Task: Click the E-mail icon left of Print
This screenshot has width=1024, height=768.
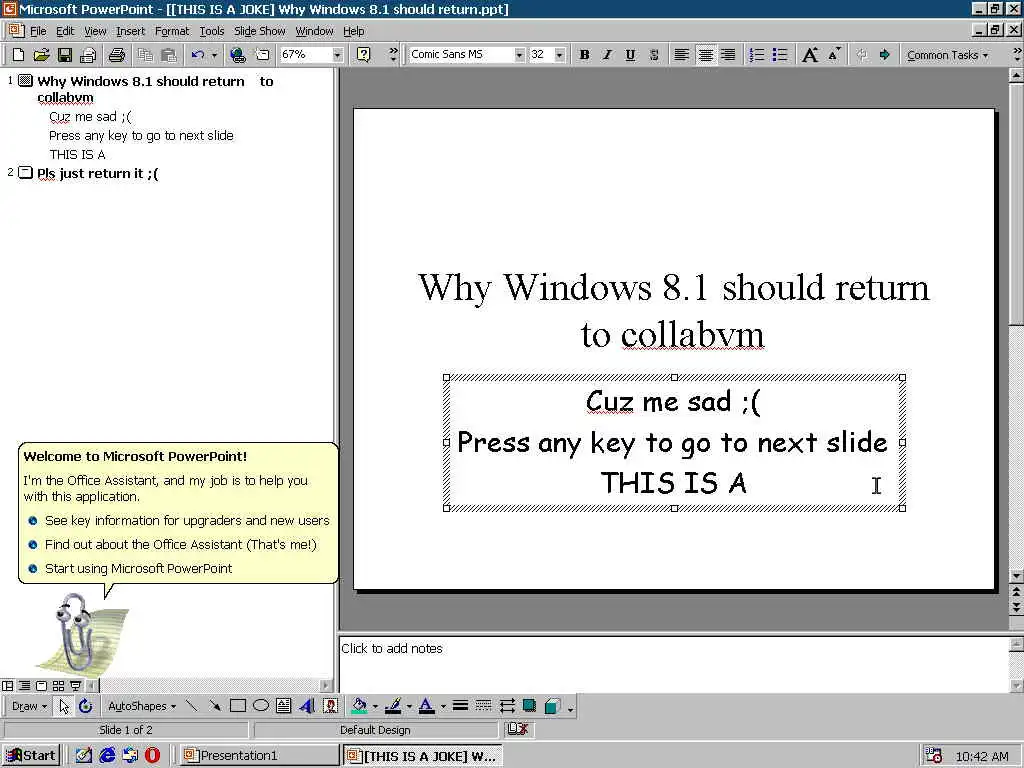Action: pyautogui.click(x=88, y=55)
